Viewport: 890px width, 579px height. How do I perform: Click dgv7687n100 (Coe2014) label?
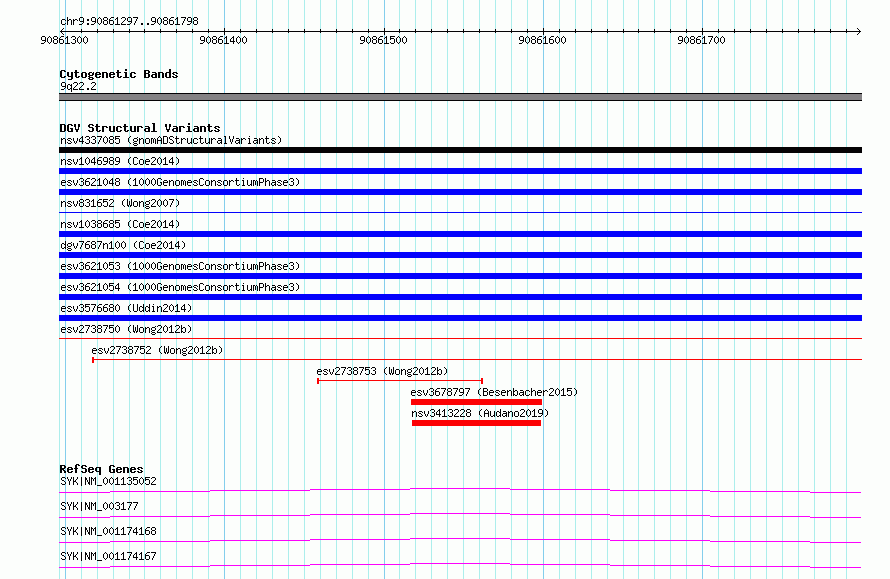(123, 245)
